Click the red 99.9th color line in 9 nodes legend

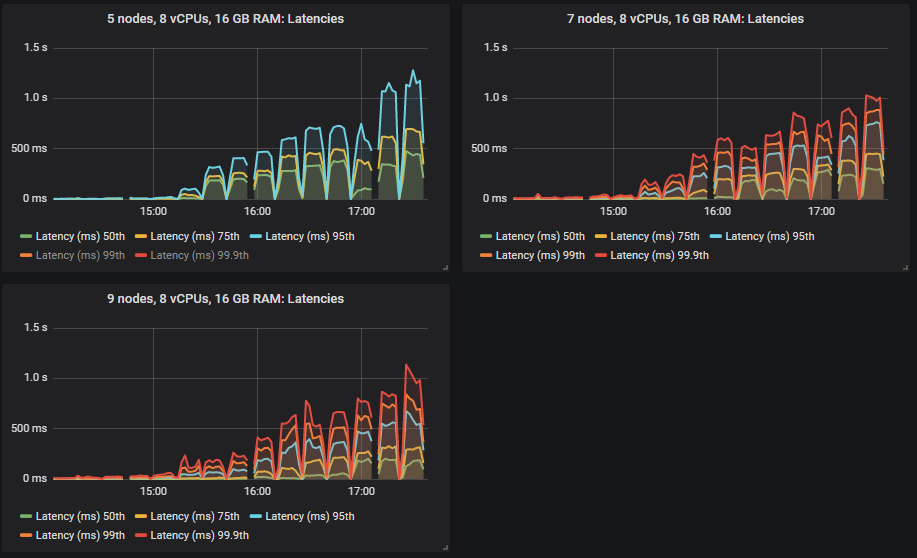(x=140, y=535)
